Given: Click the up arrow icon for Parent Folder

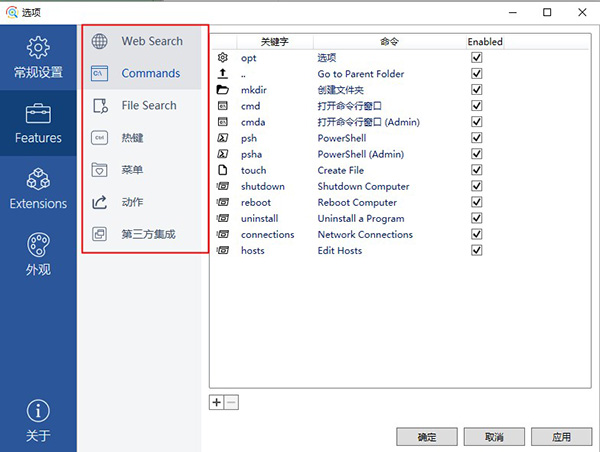Looking at the screenshot, I should pyautogui.click(x=223, y=73).
